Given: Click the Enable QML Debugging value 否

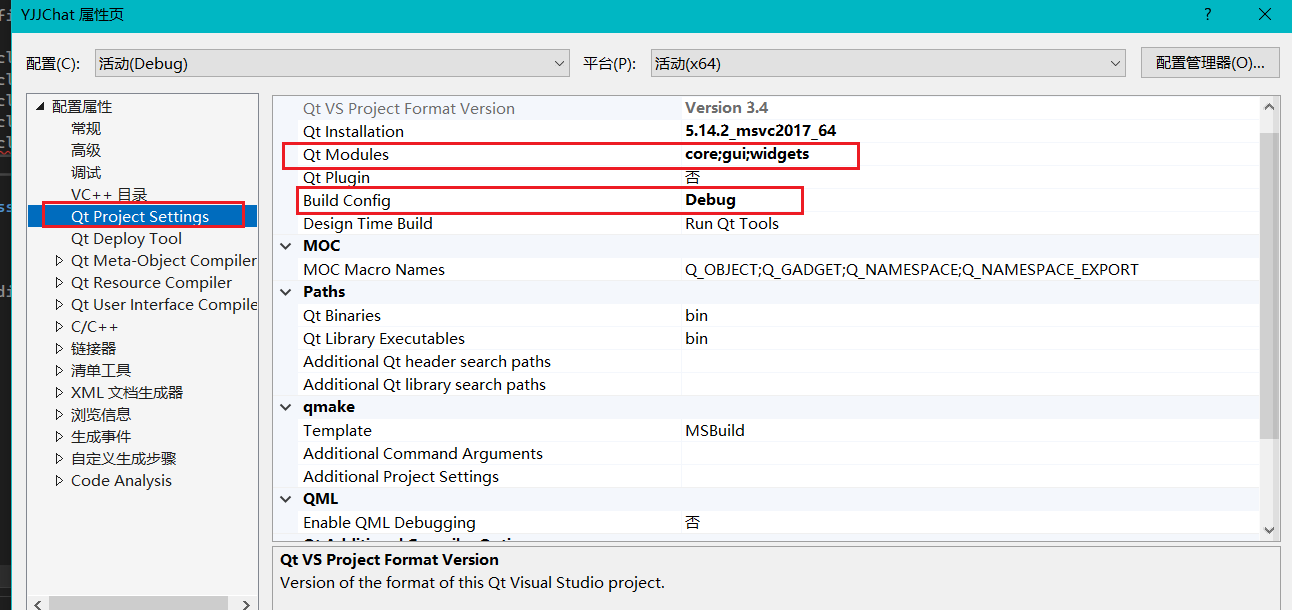Looking at the screenshot, I should (x=692, y=522).
